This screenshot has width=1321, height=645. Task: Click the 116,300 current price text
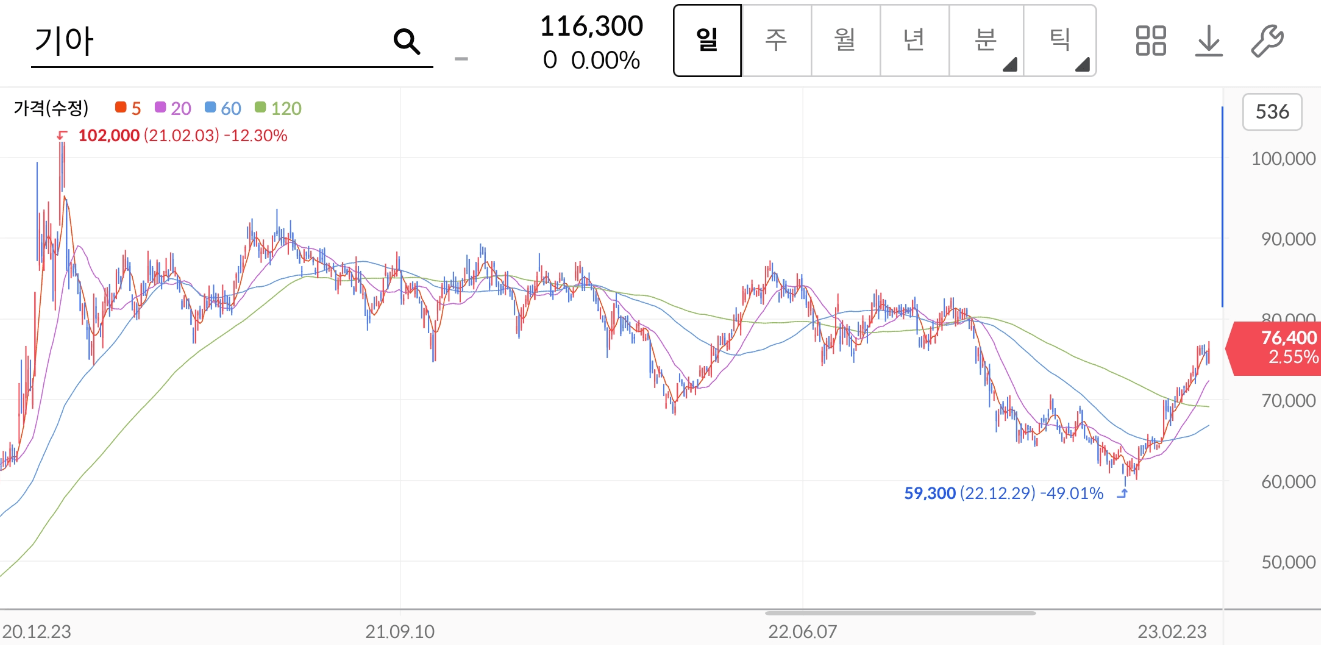[x=591, y=25]
